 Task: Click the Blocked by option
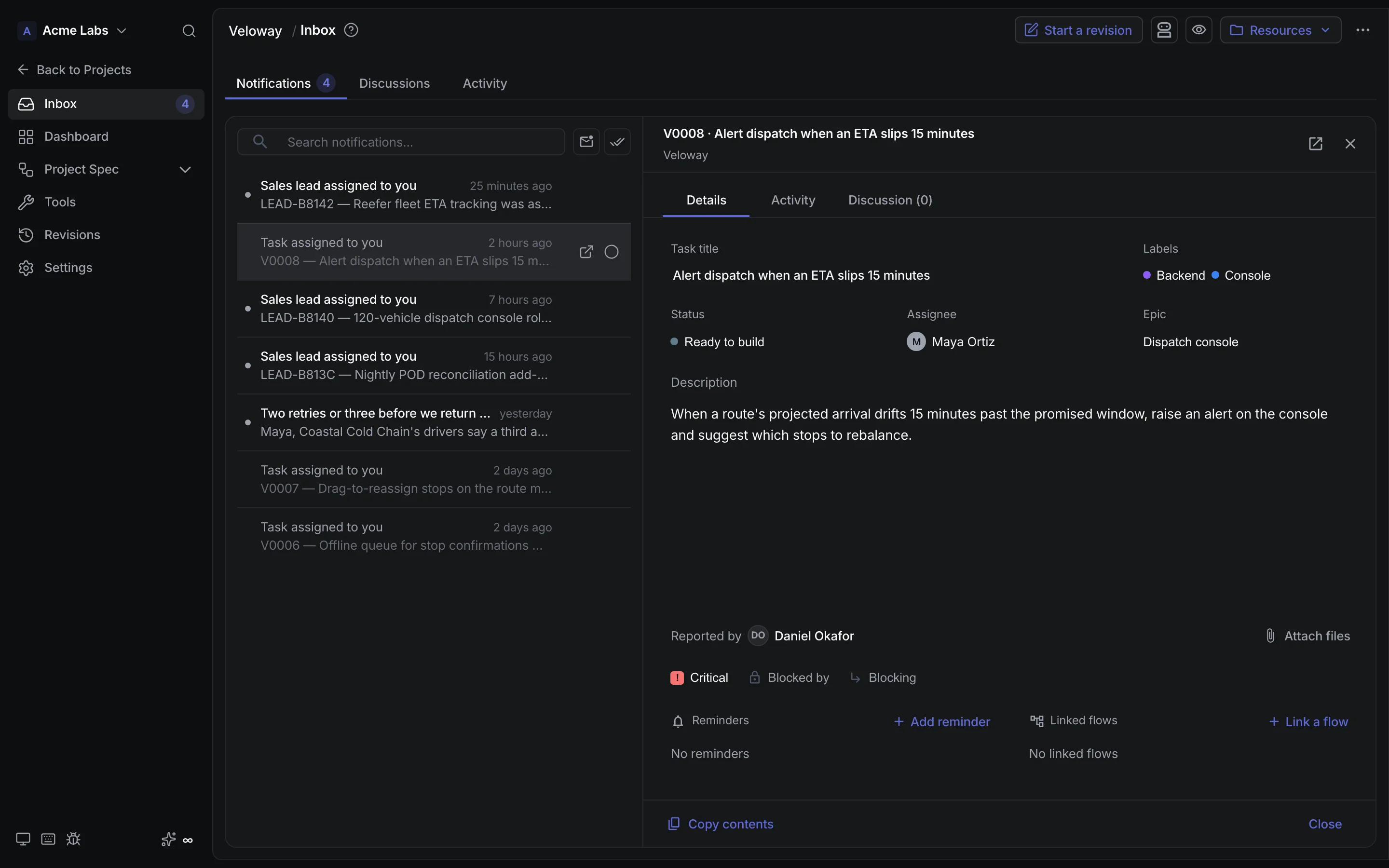[789, 678]
